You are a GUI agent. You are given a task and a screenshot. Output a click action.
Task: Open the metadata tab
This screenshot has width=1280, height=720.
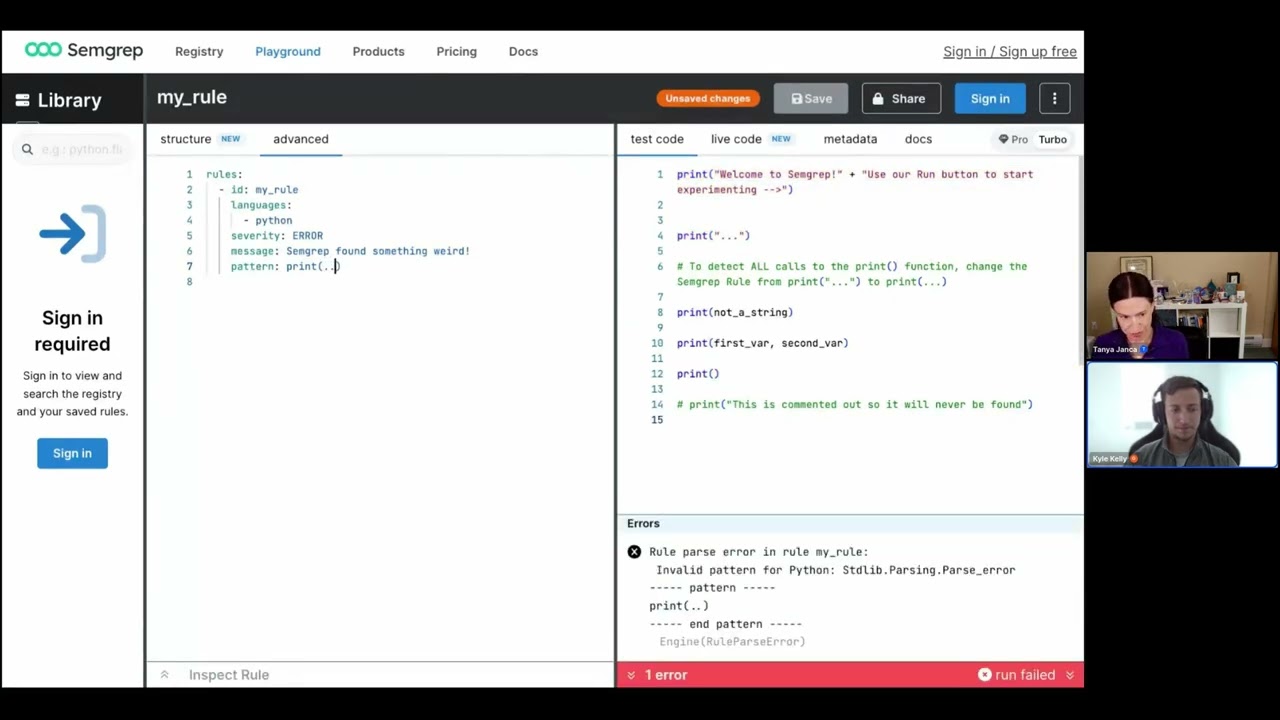[x=850, y=139]
